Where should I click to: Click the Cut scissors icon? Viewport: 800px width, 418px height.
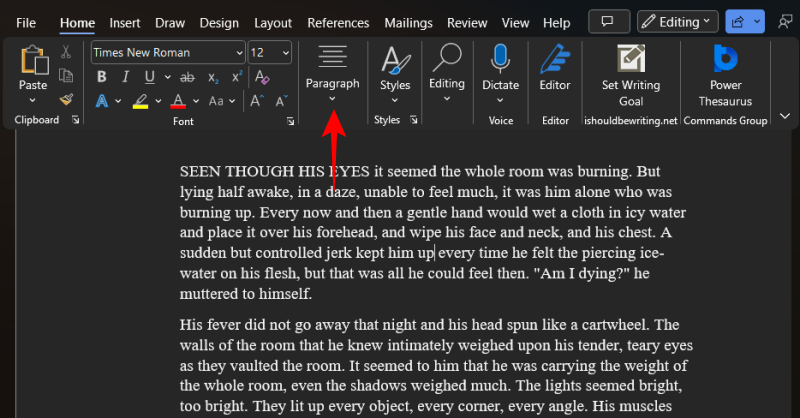(x=66, y=52)
